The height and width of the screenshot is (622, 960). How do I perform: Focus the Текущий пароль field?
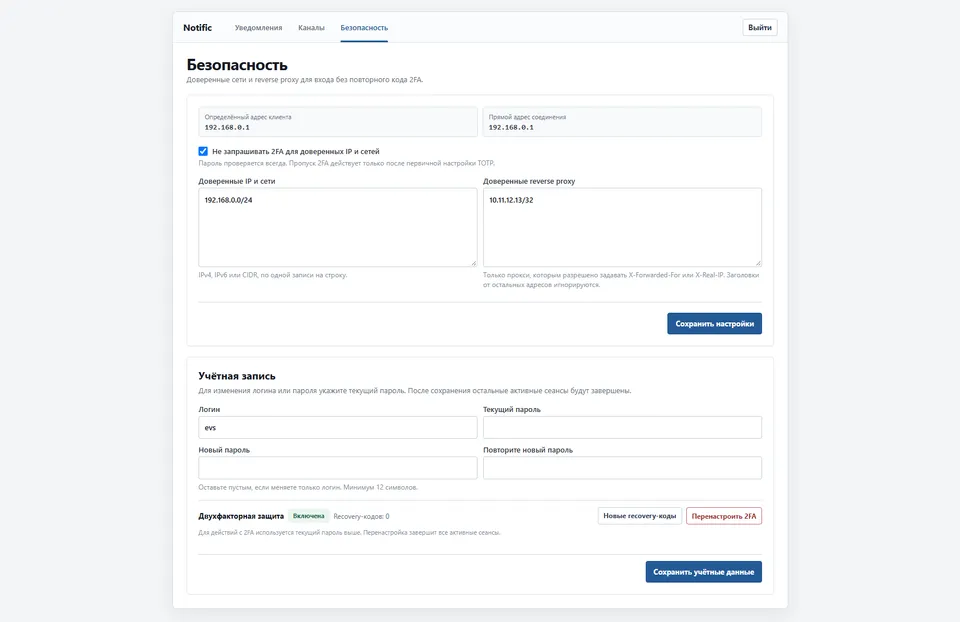click(622, 427)
